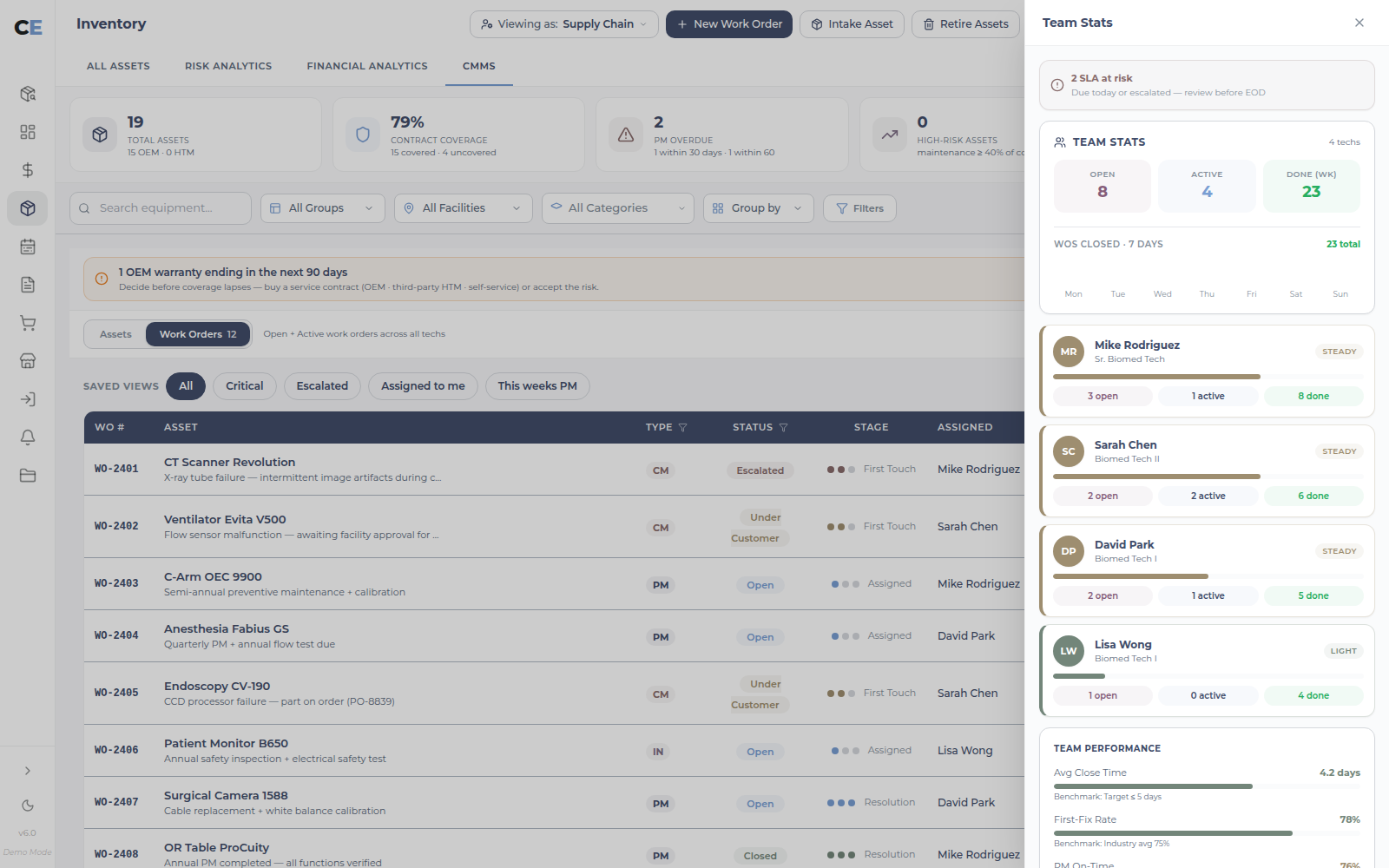Click the Retire Assets button
The height and width of the screenshot is (868, 1389).
tap(965, 24)
